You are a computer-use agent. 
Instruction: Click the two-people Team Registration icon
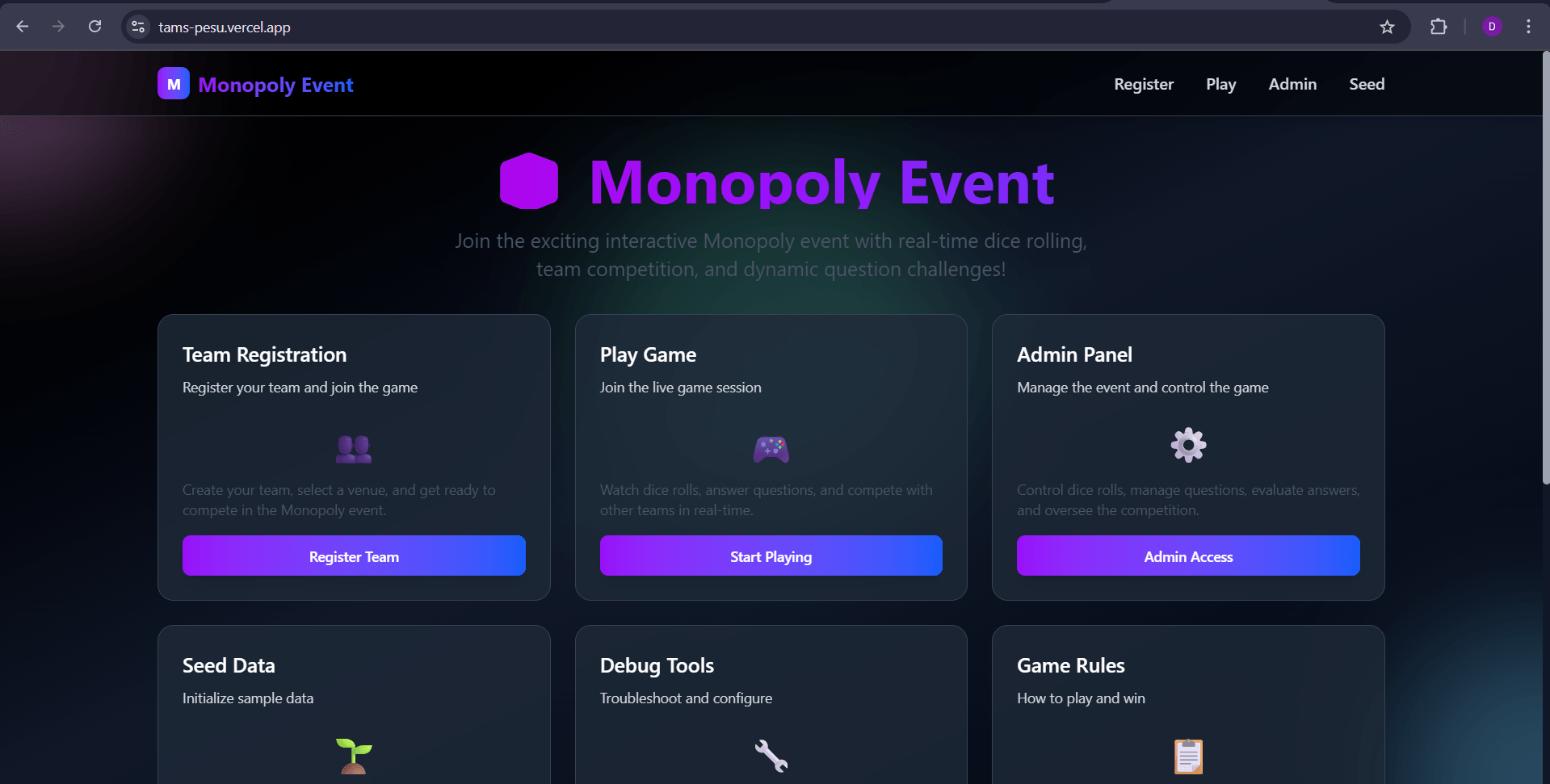coord(354,448)
